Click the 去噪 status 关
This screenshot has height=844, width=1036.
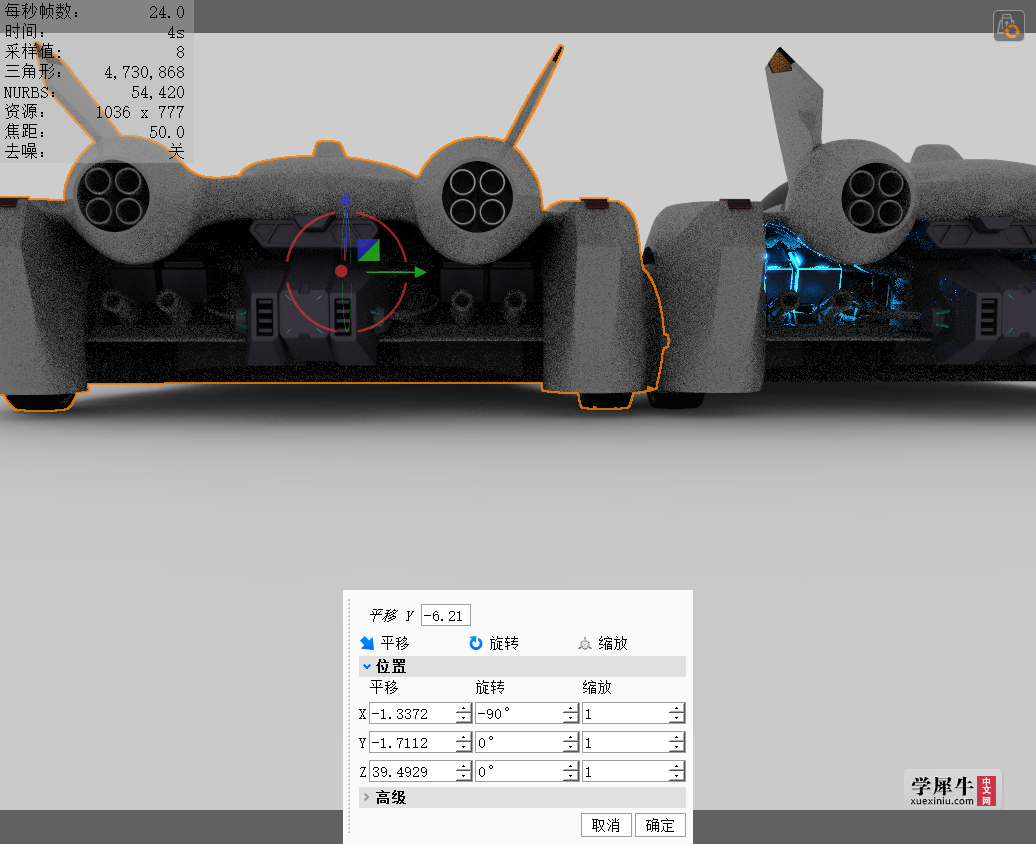tap(176, 152)
